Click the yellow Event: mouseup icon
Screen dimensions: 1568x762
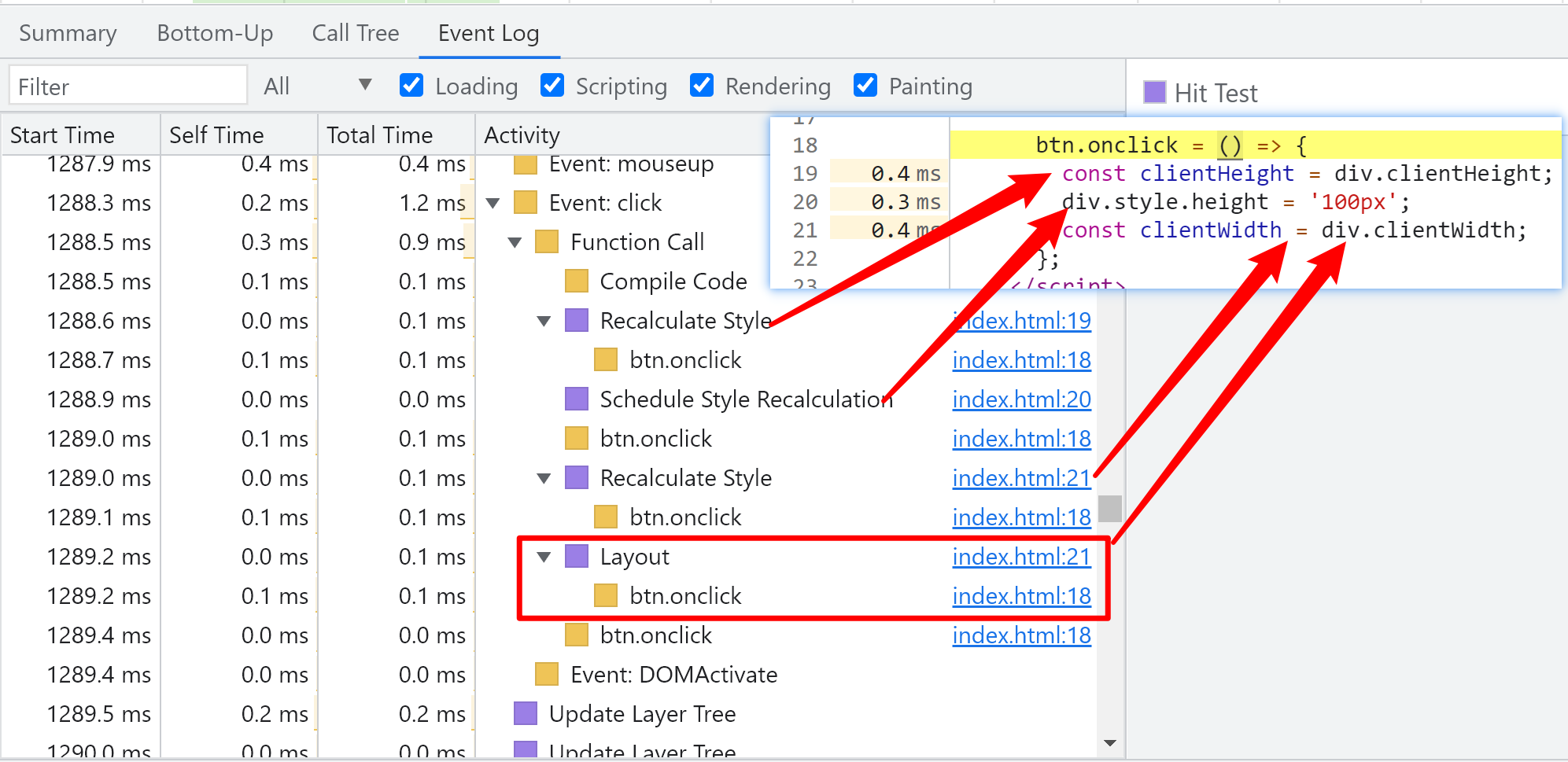525,164
